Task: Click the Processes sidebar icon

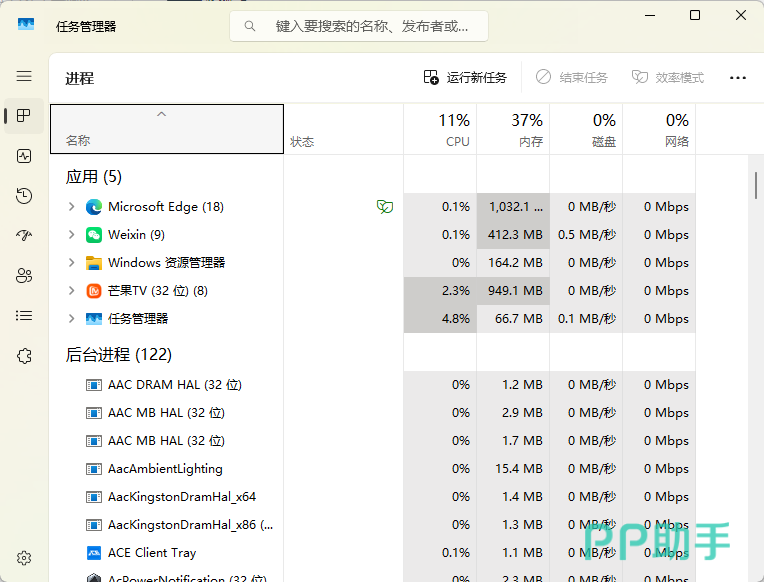Action: 24,116
